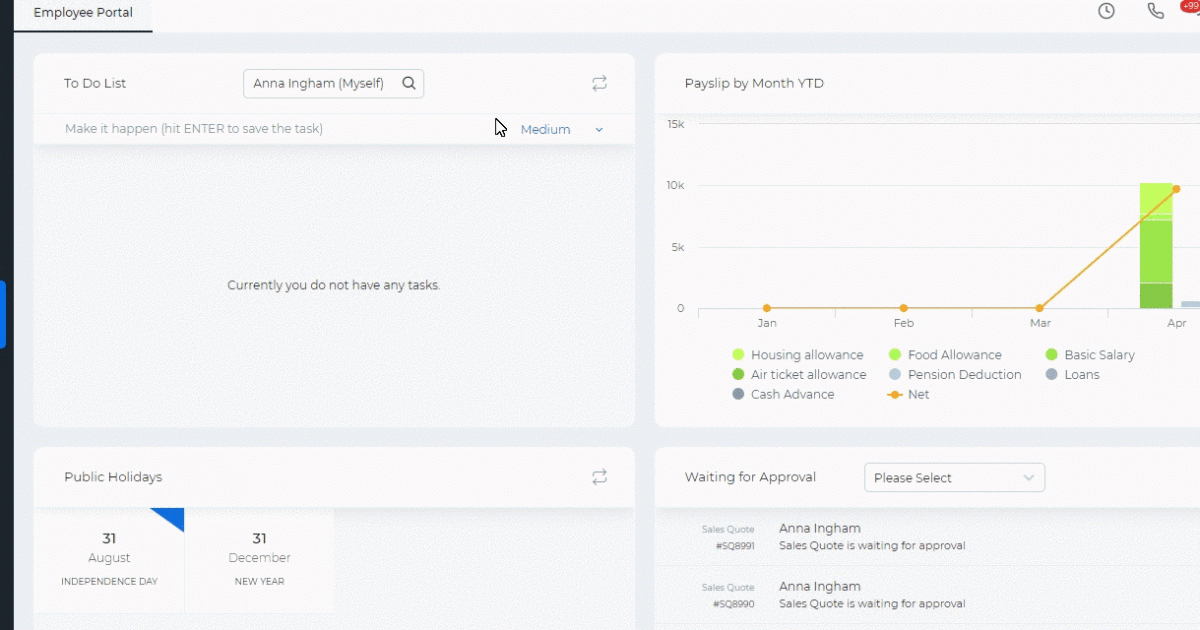
Task: Click the Jan Net data point
Action: click(x=767, y=308)
